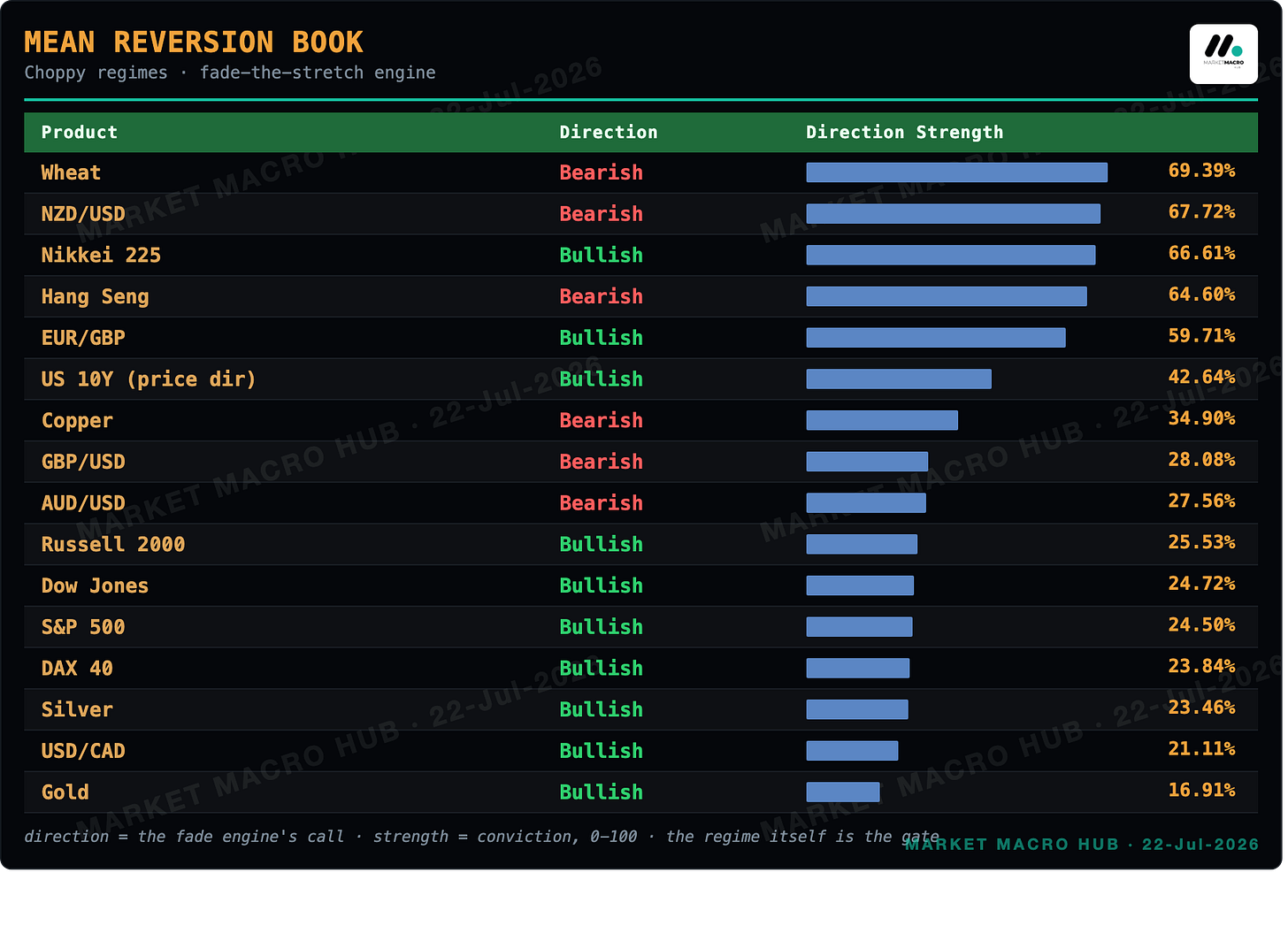Image resolution: width=1288 pixels, height=926 pixels.
Task: Click the 21.11% strength value
Action: click(1201, 748)
